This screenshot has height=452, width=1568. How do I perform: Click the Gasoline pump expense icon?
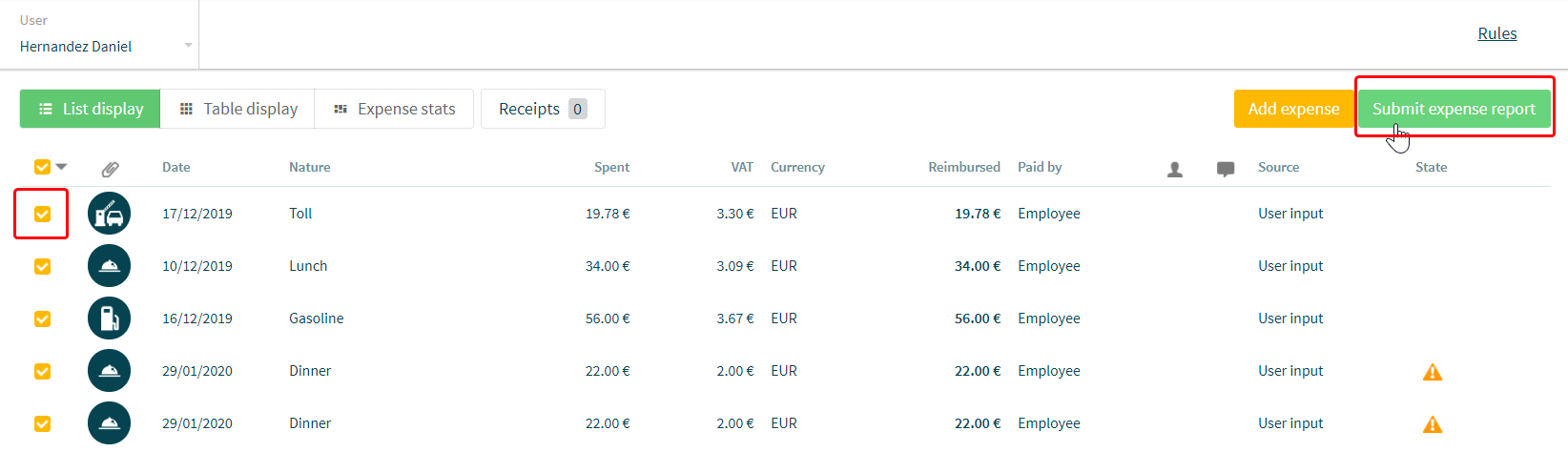point(109,318)
